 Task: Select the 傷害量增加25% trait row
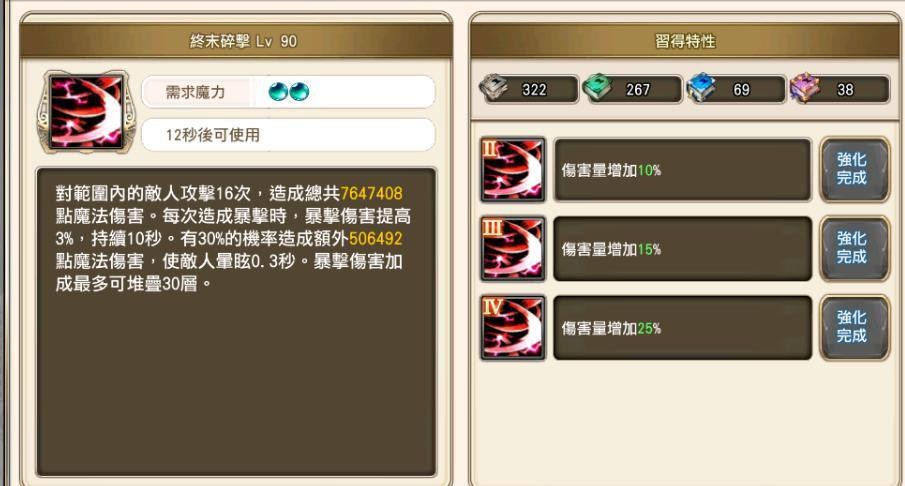click(682, 328)
